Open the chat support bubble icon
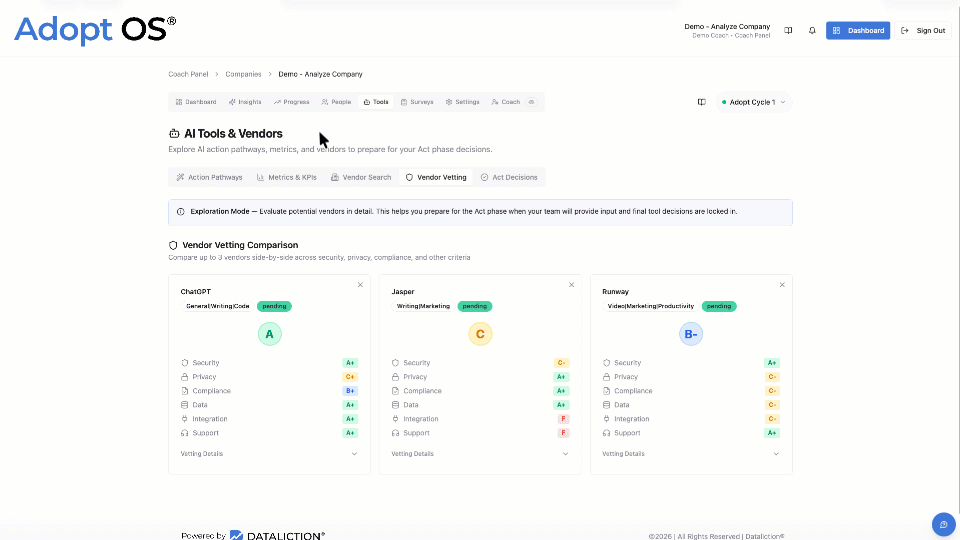This screenshot has width=960, height=540. pyautogui.click(x=943, y=524)
